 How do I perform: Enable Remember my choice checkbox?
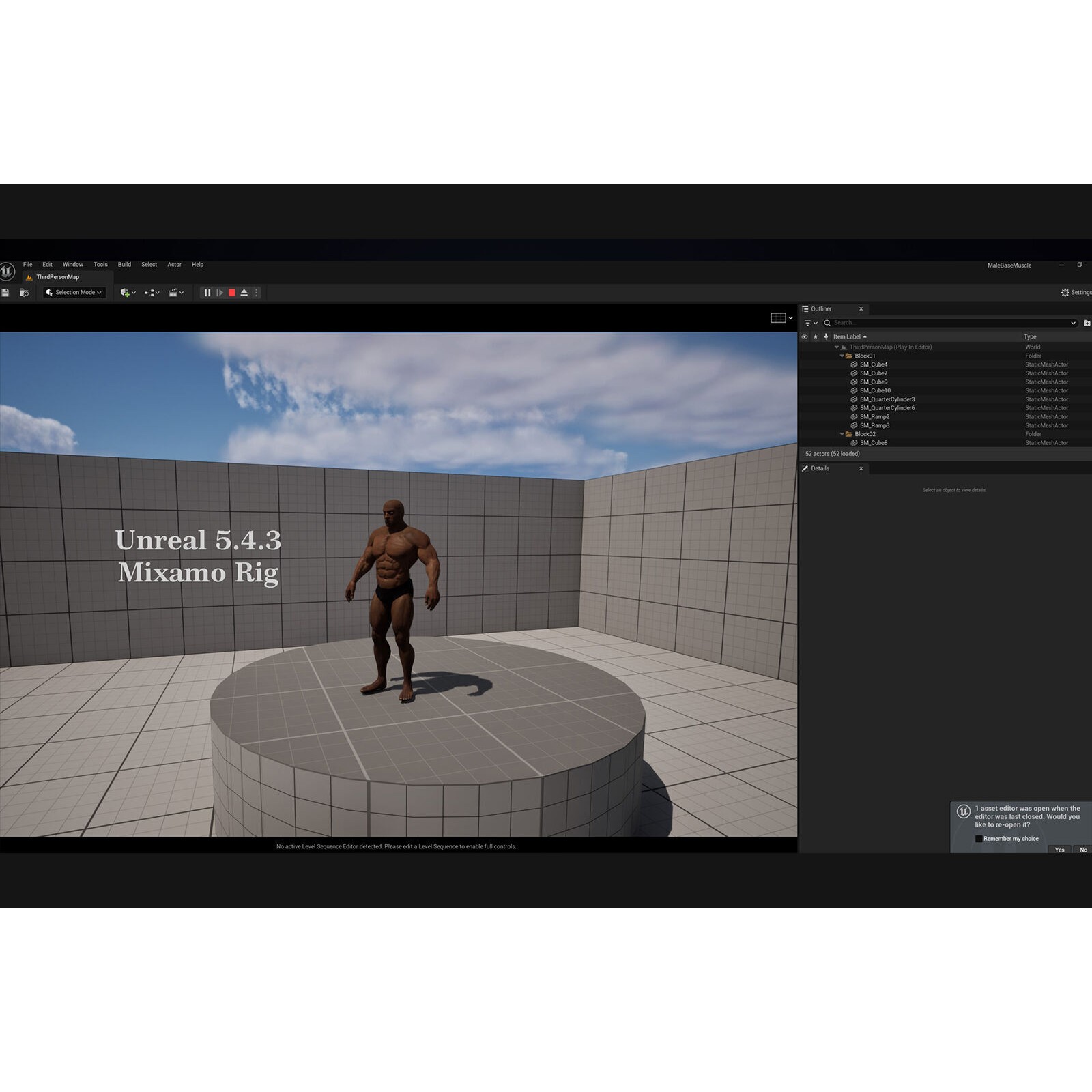pyautogui.click(x=979, y=839)
